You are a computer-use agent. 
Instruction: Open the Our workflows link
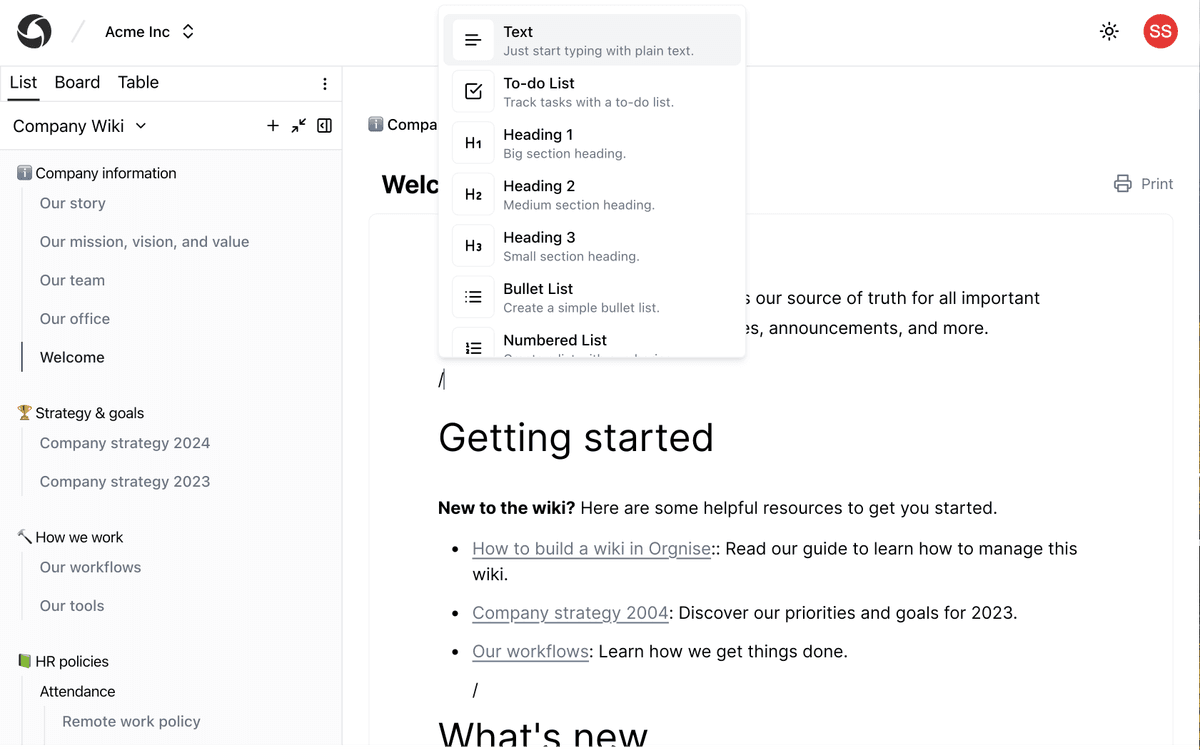tap(530, 652)
